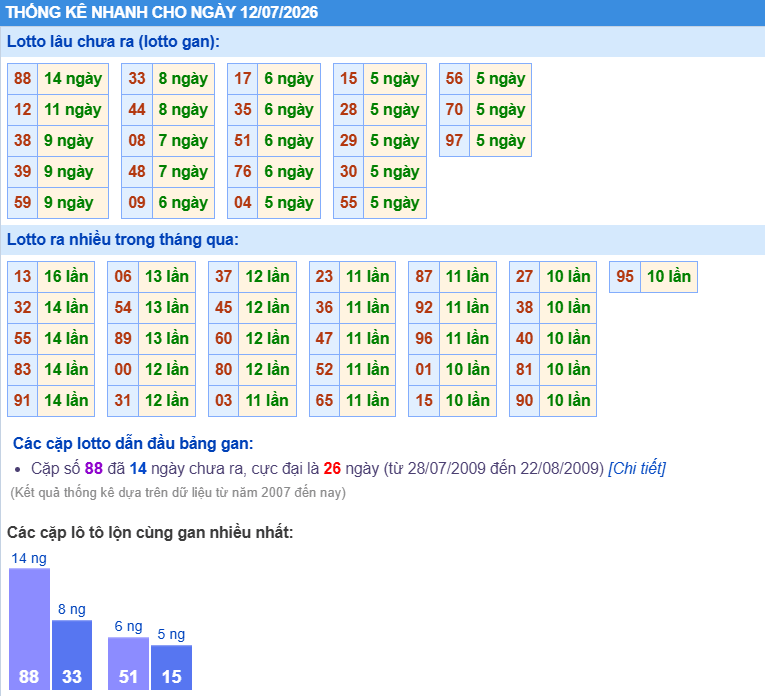Click the '9 ngày' cell beside 38
This screenshot has height=696, width=765.
73,140
